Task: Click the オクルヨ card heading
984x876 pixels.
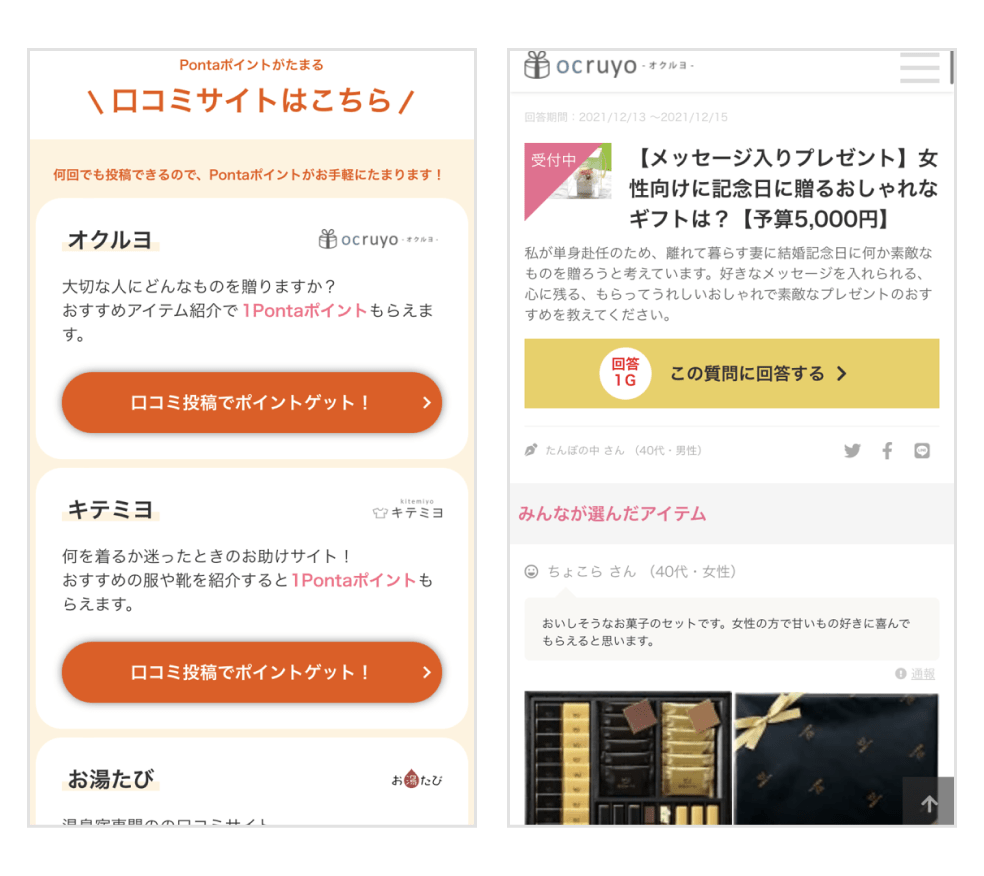Action: (110, 239)
